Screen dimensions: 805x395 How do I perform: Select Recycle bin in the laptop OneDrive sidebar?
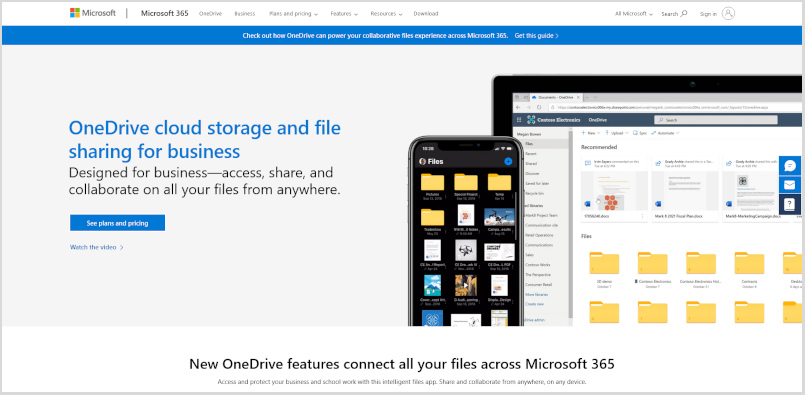534,193
